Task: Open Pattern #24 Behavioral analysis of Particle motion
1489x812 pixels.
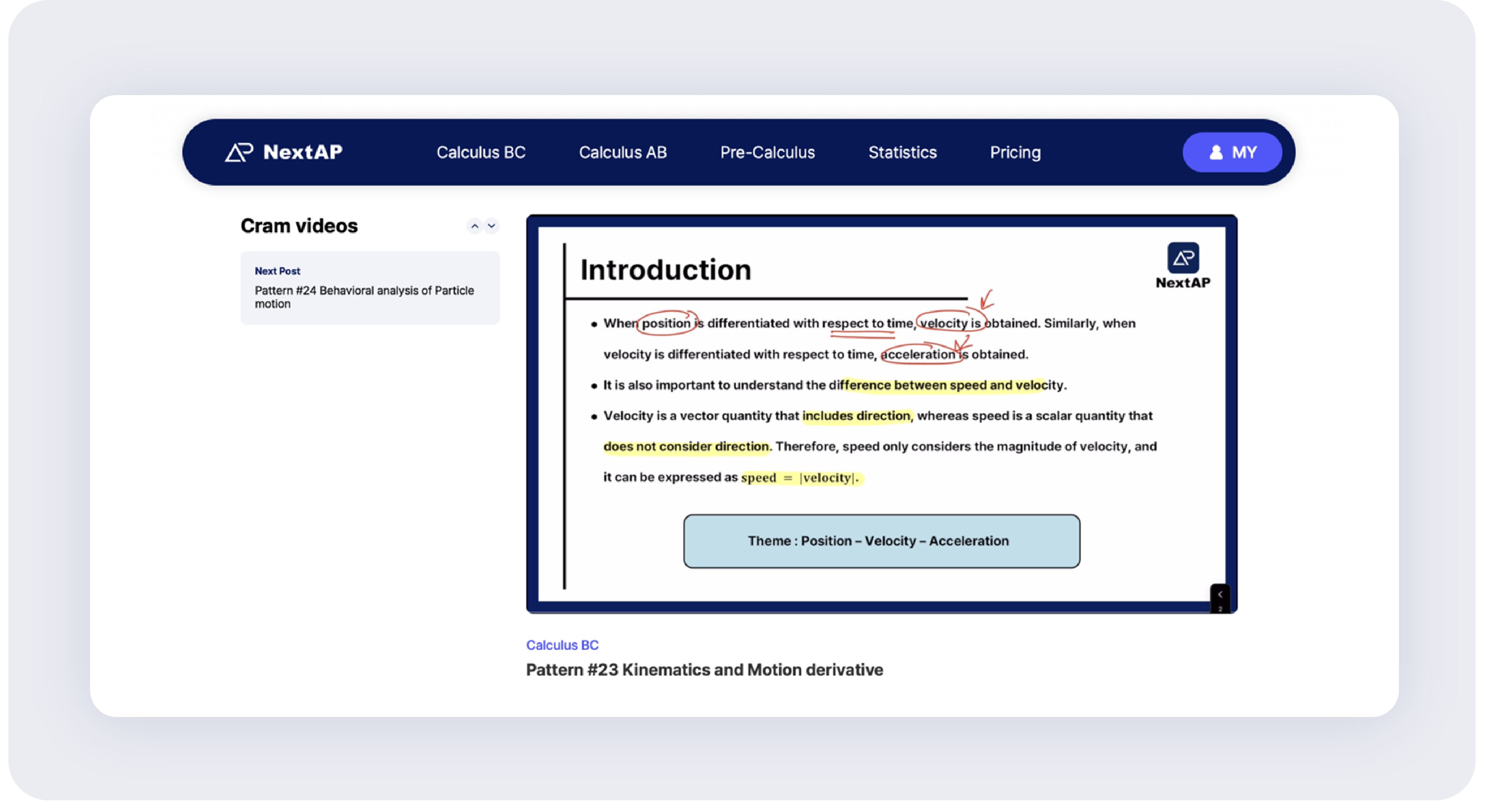Action: pos(364,297)
